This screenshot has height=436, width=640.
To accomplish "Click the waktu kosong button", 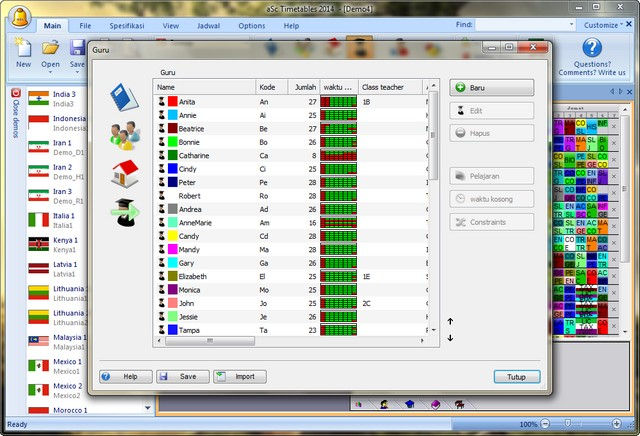I will click(491, 199).
